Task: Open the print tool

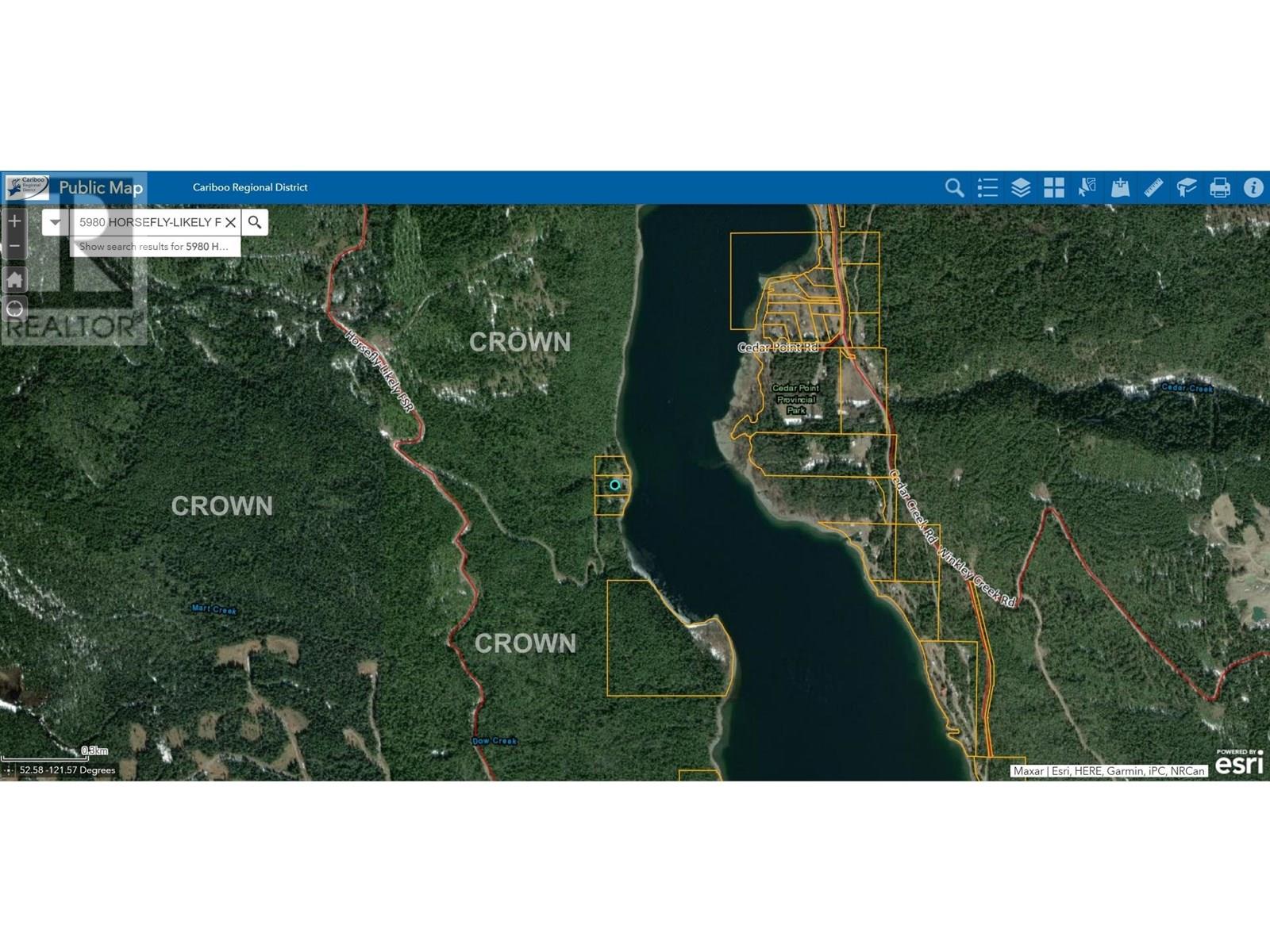Action: coord(1220,188)
